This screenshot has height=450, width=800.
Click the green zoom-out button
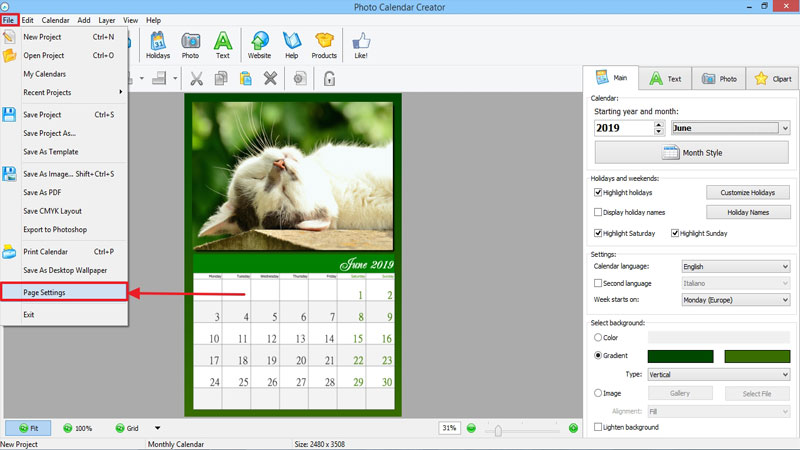coord(471,428)
